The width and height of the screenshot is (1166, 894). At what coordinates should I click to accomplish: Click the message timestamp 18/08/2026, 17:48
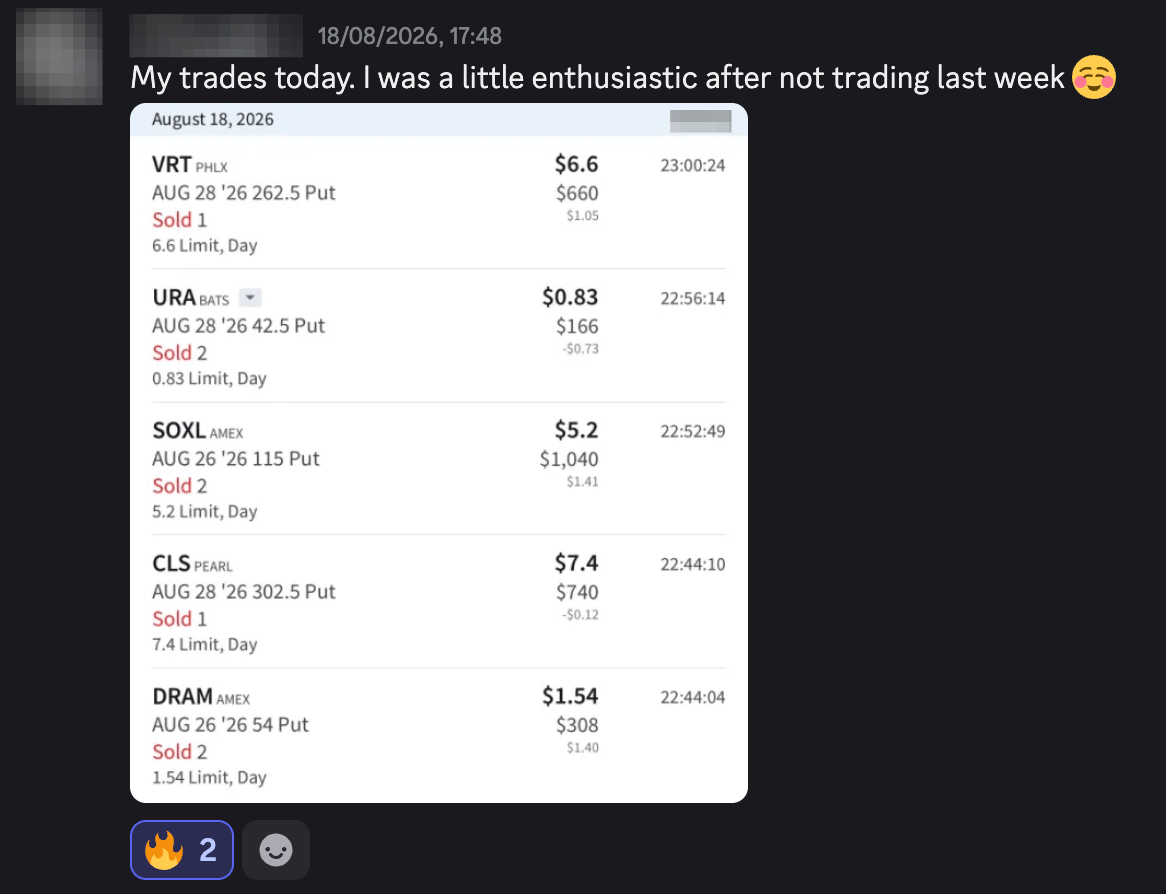410,36
